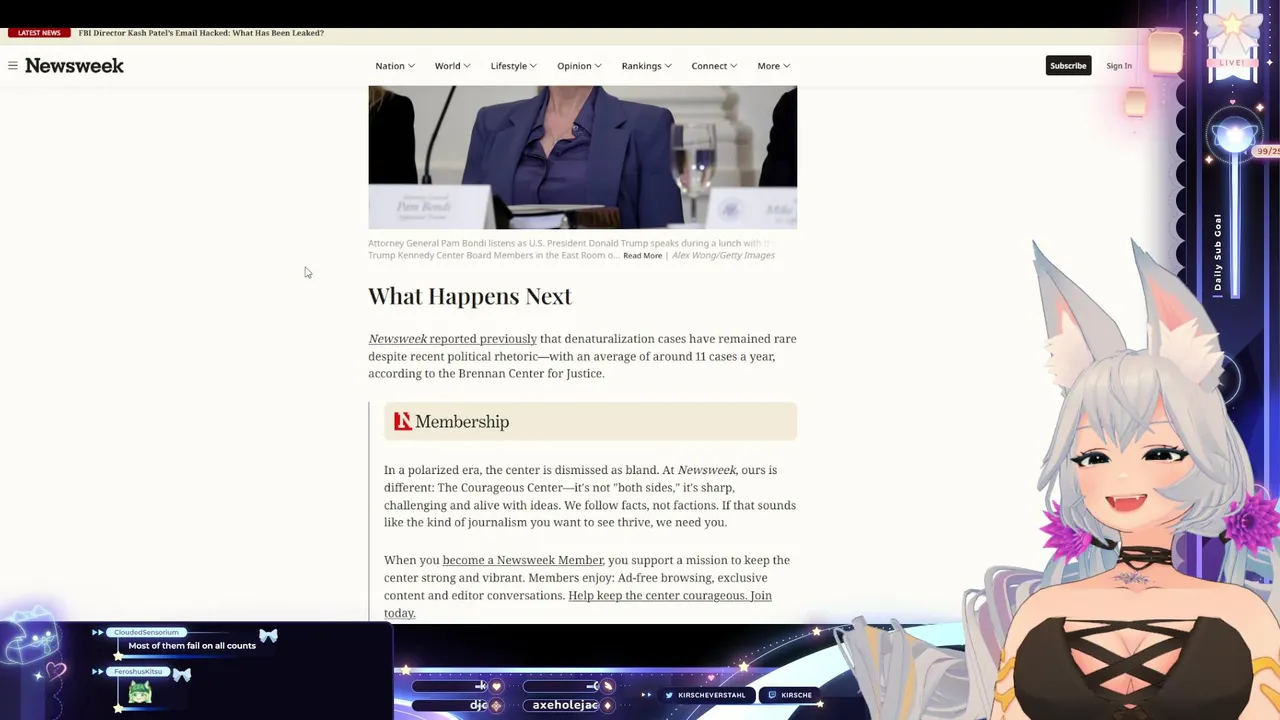Click the become a Newsweek Member link
Viewport: 1280px width, 720px height.
pyautogui.click(x=523, y=560)
